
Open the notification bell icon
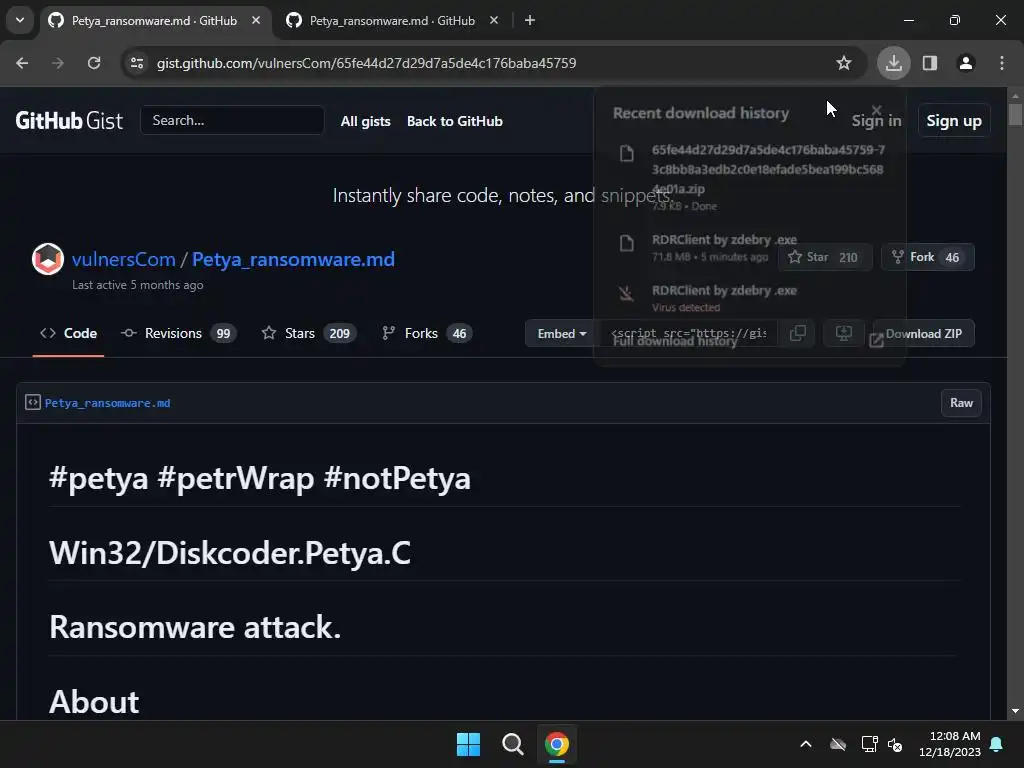coord(997,744)
